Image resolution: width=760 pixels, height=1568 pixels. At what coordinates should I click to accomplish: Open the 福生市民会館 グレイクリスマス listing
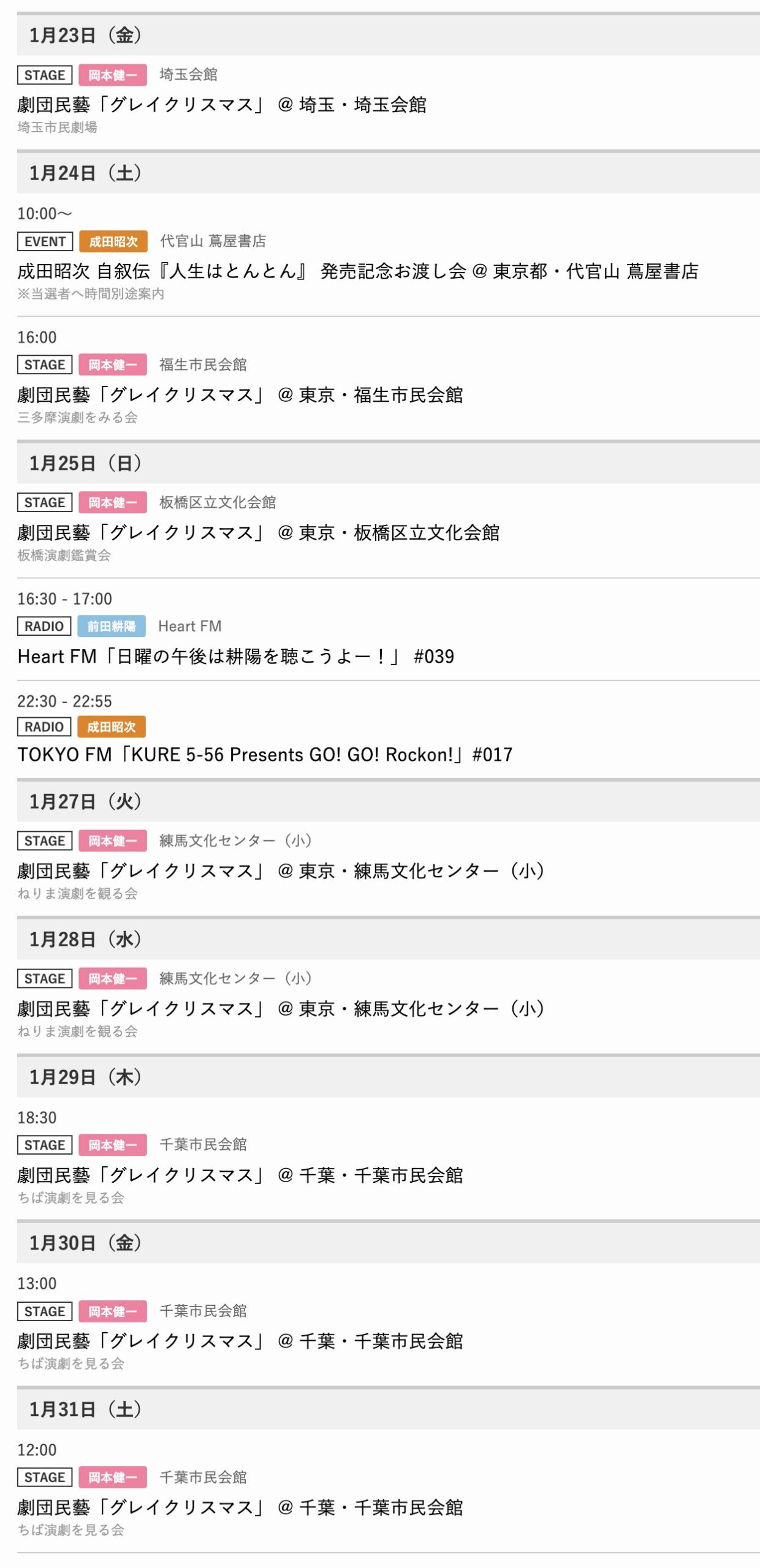[240, 395]
